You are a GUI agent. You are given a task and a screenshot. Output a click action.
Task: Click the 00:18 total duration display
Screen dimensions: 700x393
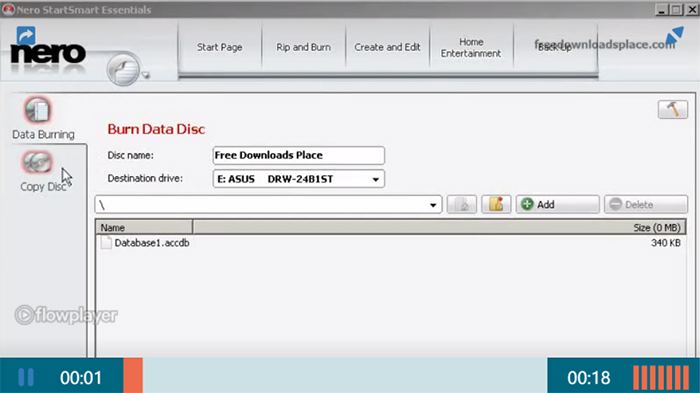[x=588, y=378]
